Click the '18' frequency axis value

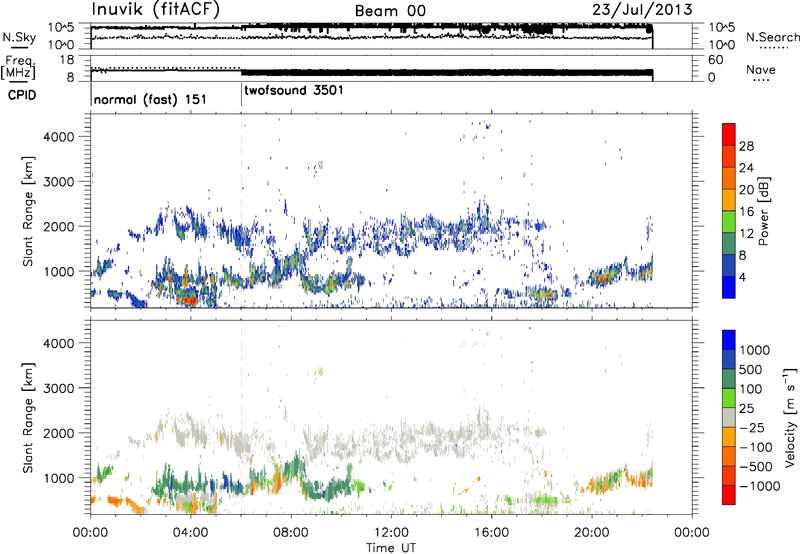(x=67, y=60)
